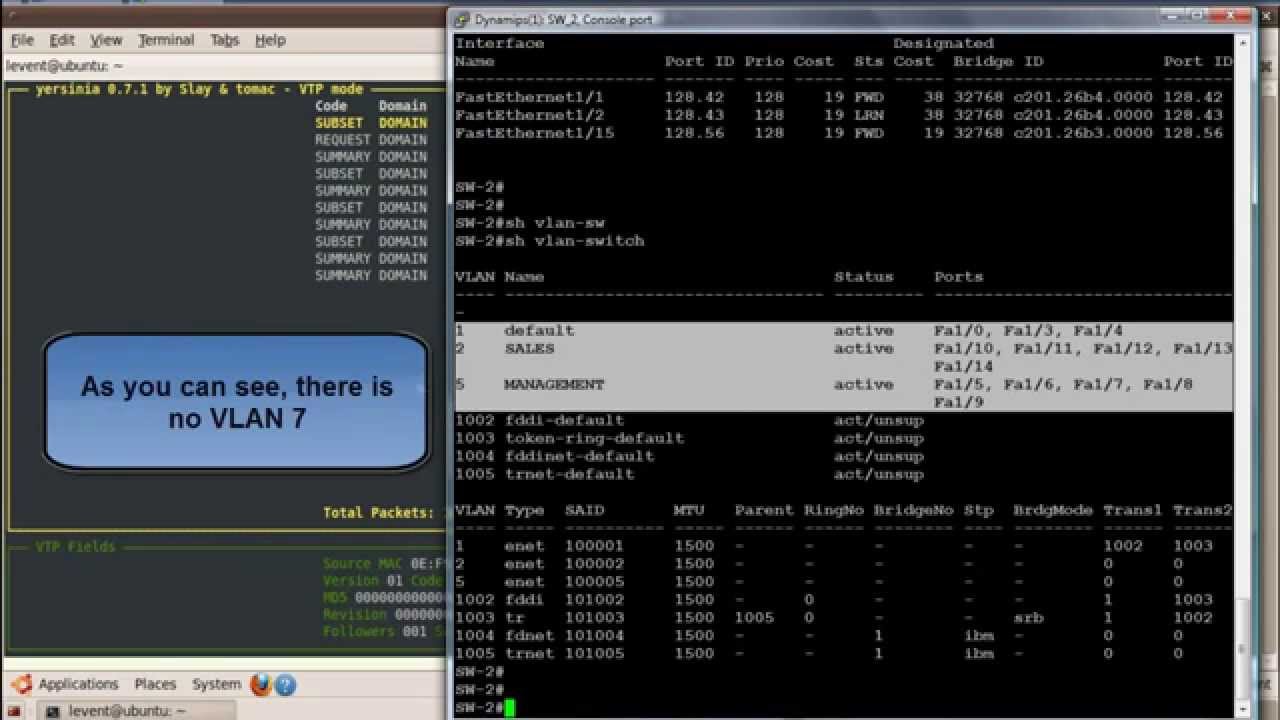
Task: Click the SAID value 101003
Action: (x=594, y=618)
